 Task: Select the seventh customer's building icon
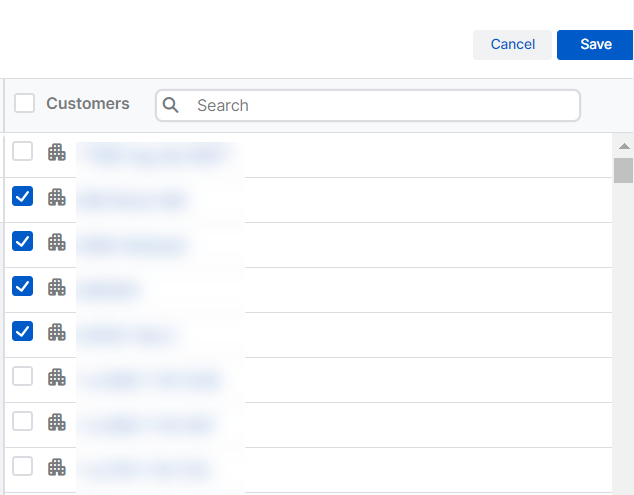pos(57,422)
